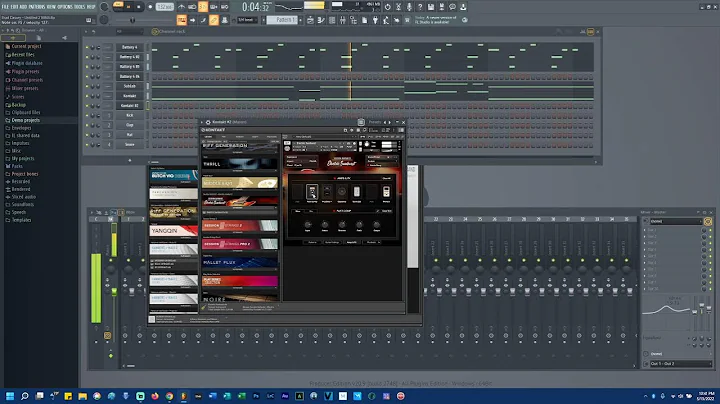Click the stamp icon in snap toolbar
The image size is (720, 404).
[225, 20]
